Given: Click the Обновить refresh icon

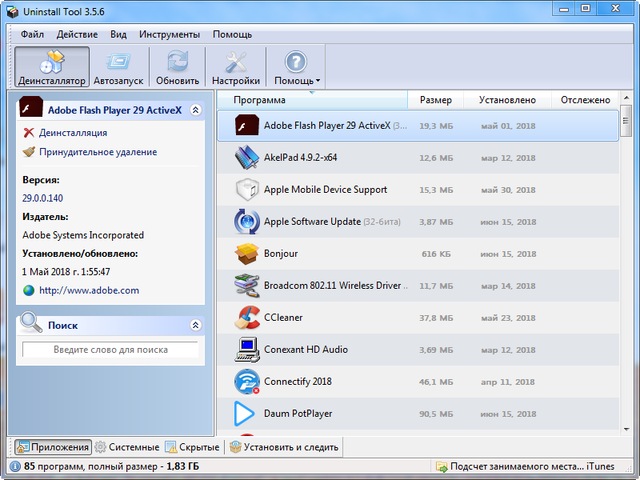Looking at the screenshot, I should click(177, 67).
